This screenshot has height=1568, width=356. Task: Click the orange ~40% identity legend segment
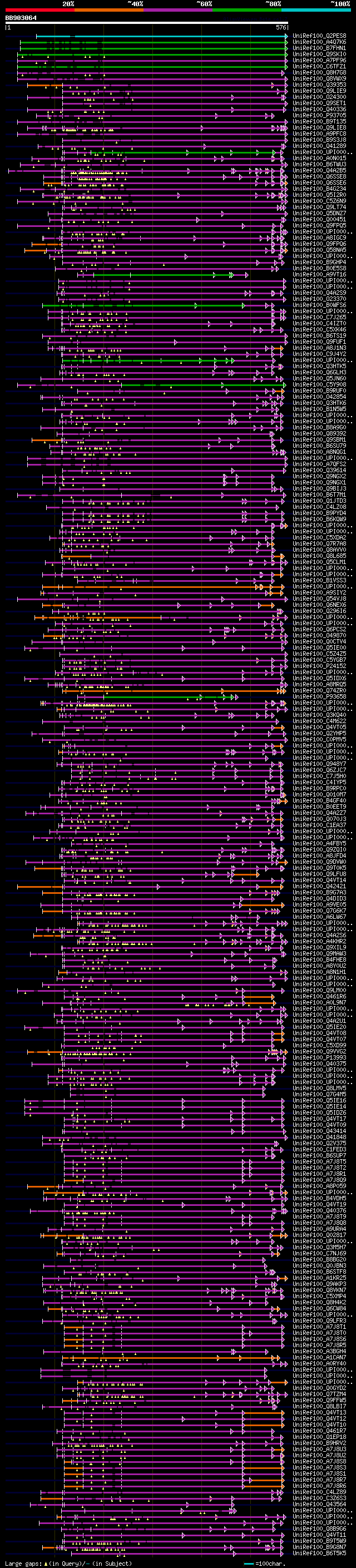[x=109, y=10]
